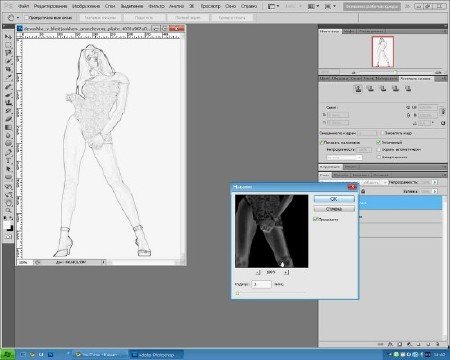
Task: Open the Windows Start button
Action: point(7,354)
